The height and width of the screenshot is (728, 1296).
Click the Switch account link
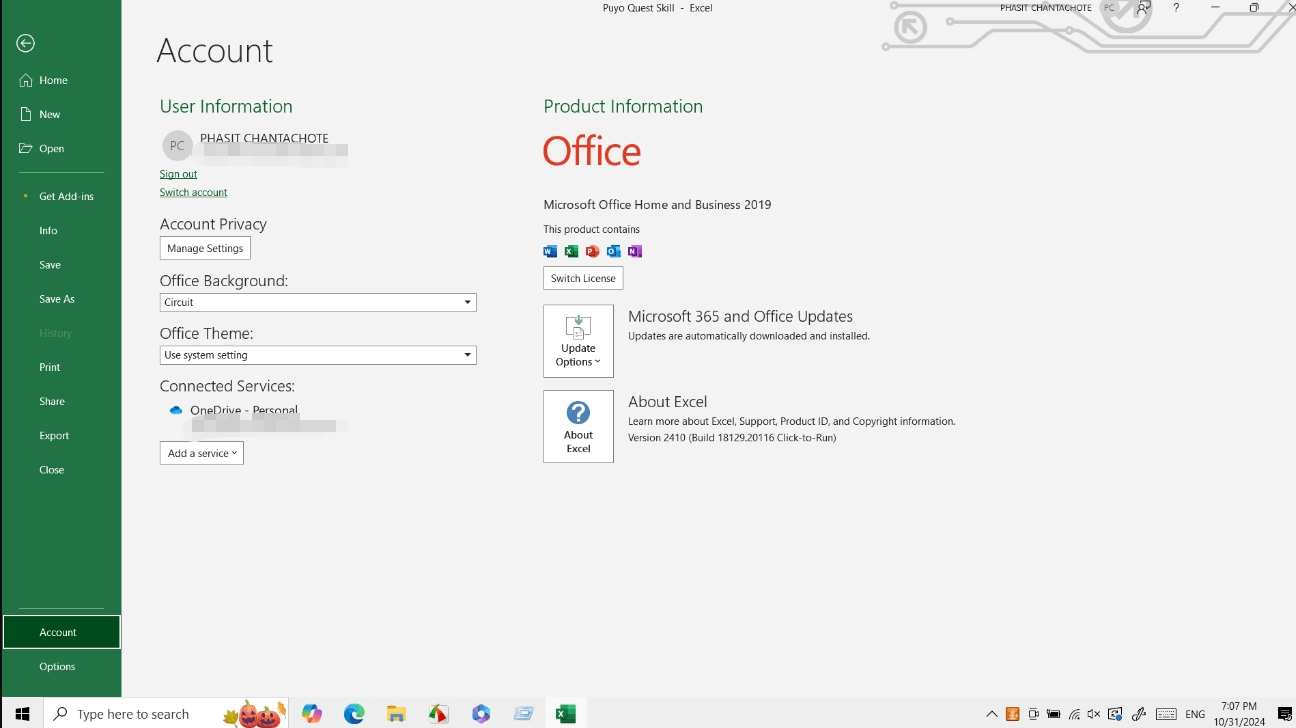point(193,192)
